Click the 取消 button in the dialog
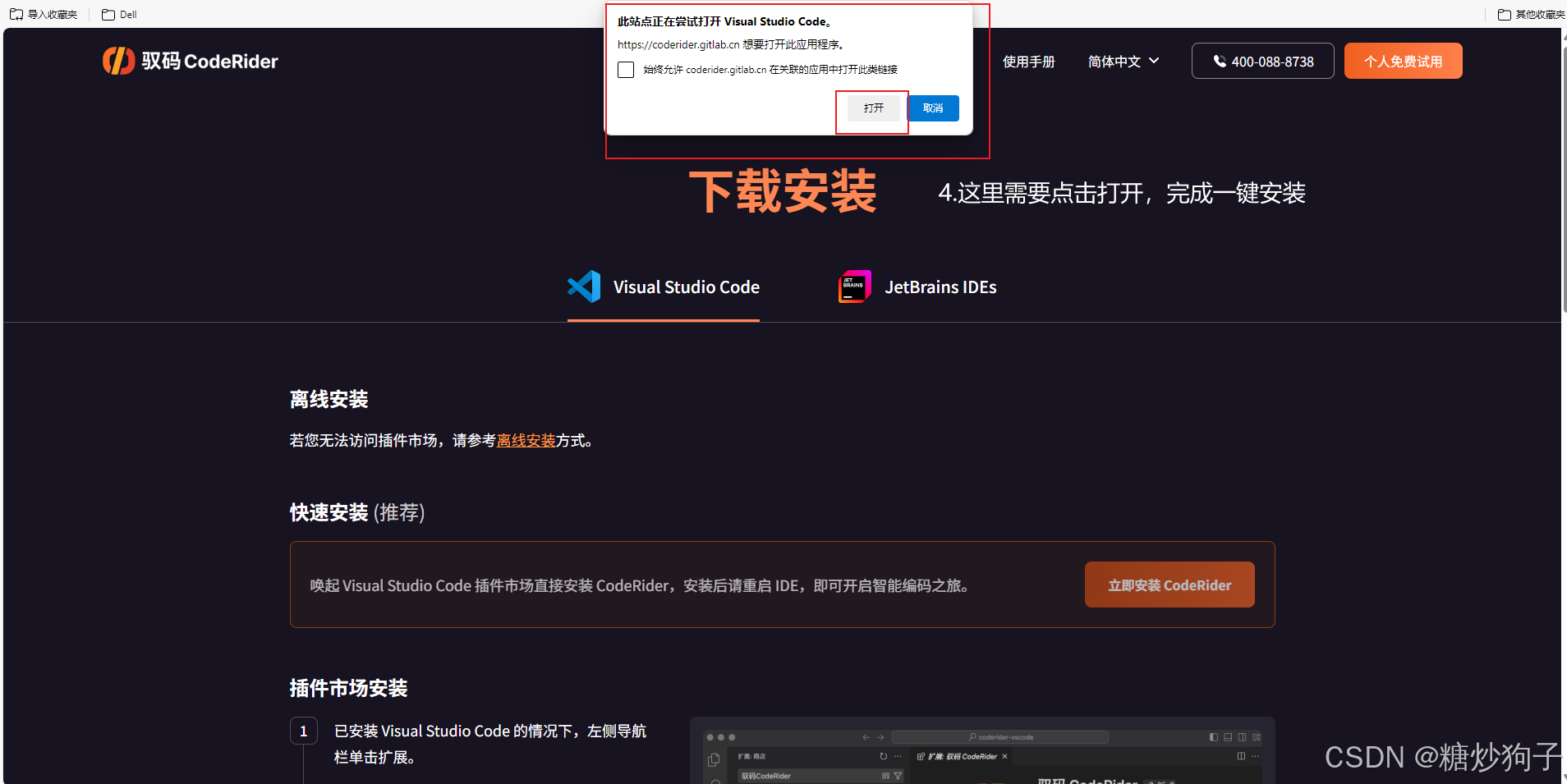 933,108
